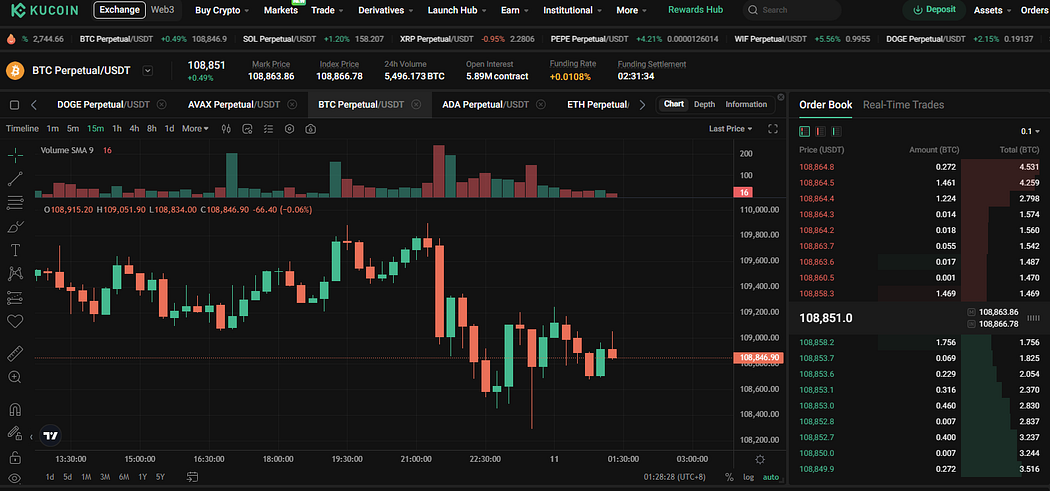Toggle the percent scale on chart

coord(729,477)
